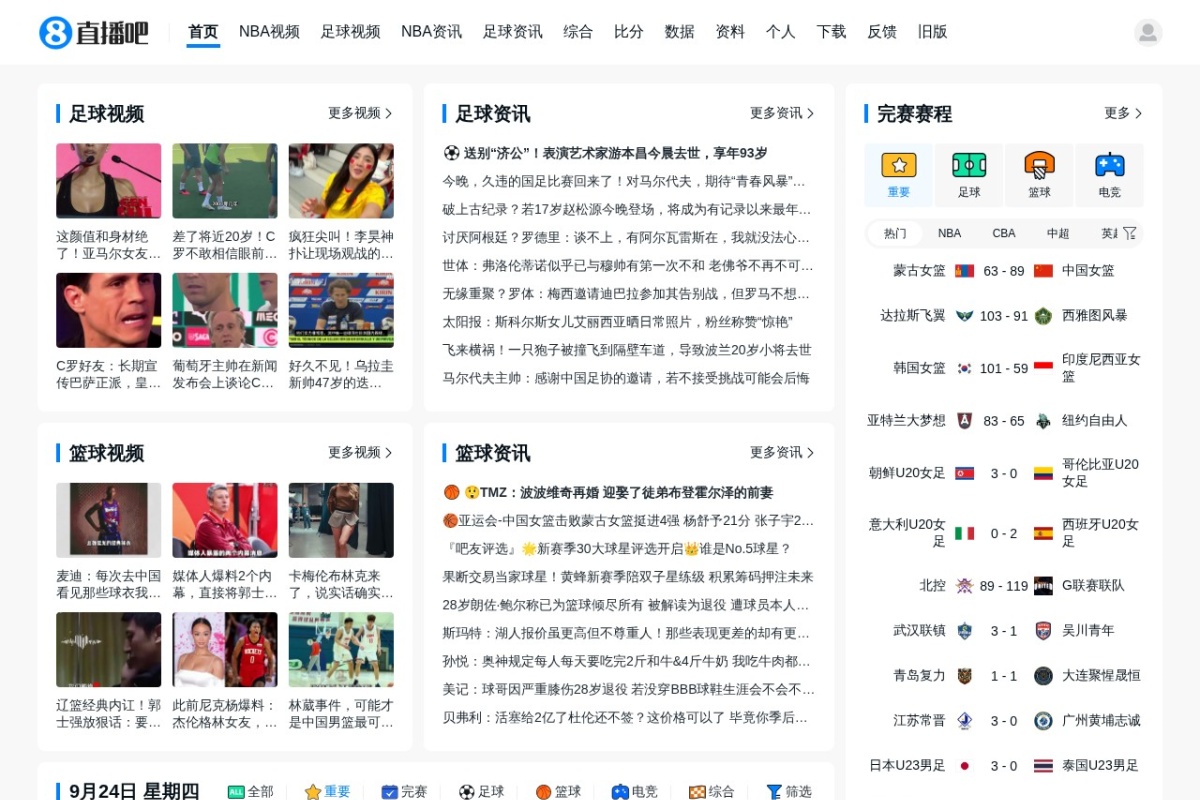Viewport: 1200px width, 800px height.
Task: Open the NBA视频 nav item
Action: coord(269,32)
